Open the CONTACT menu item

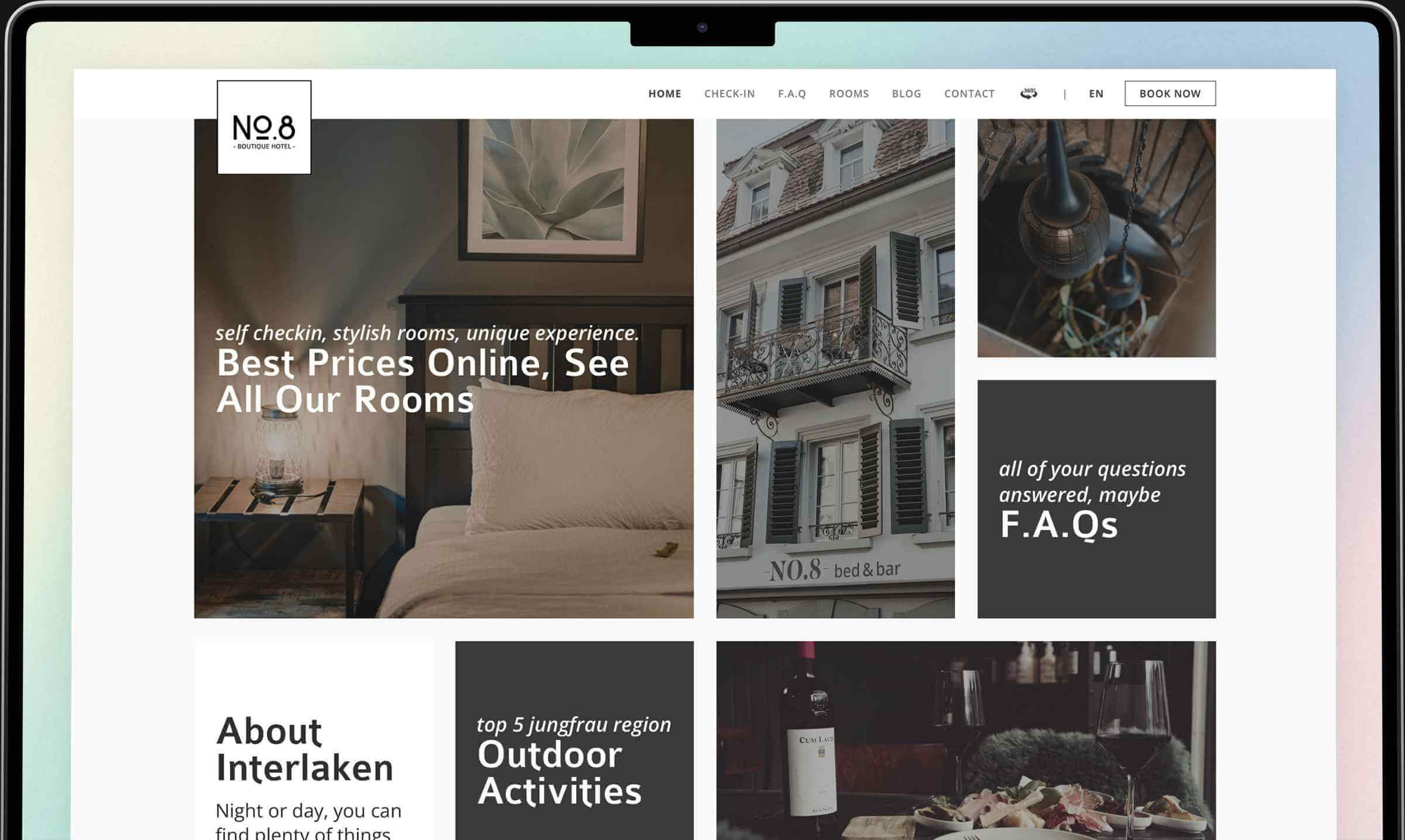(969, 94)
